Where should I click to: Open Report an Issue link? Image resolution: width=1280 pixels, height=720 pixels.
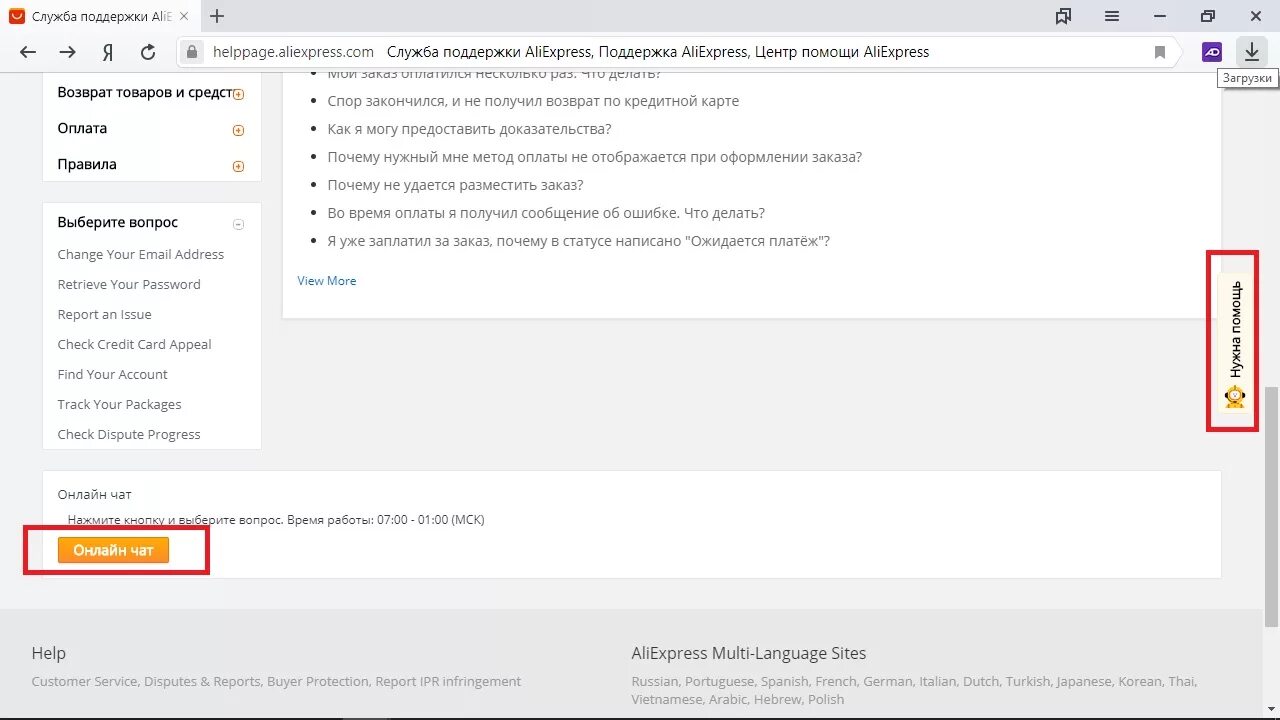click(x=105, y=314)
